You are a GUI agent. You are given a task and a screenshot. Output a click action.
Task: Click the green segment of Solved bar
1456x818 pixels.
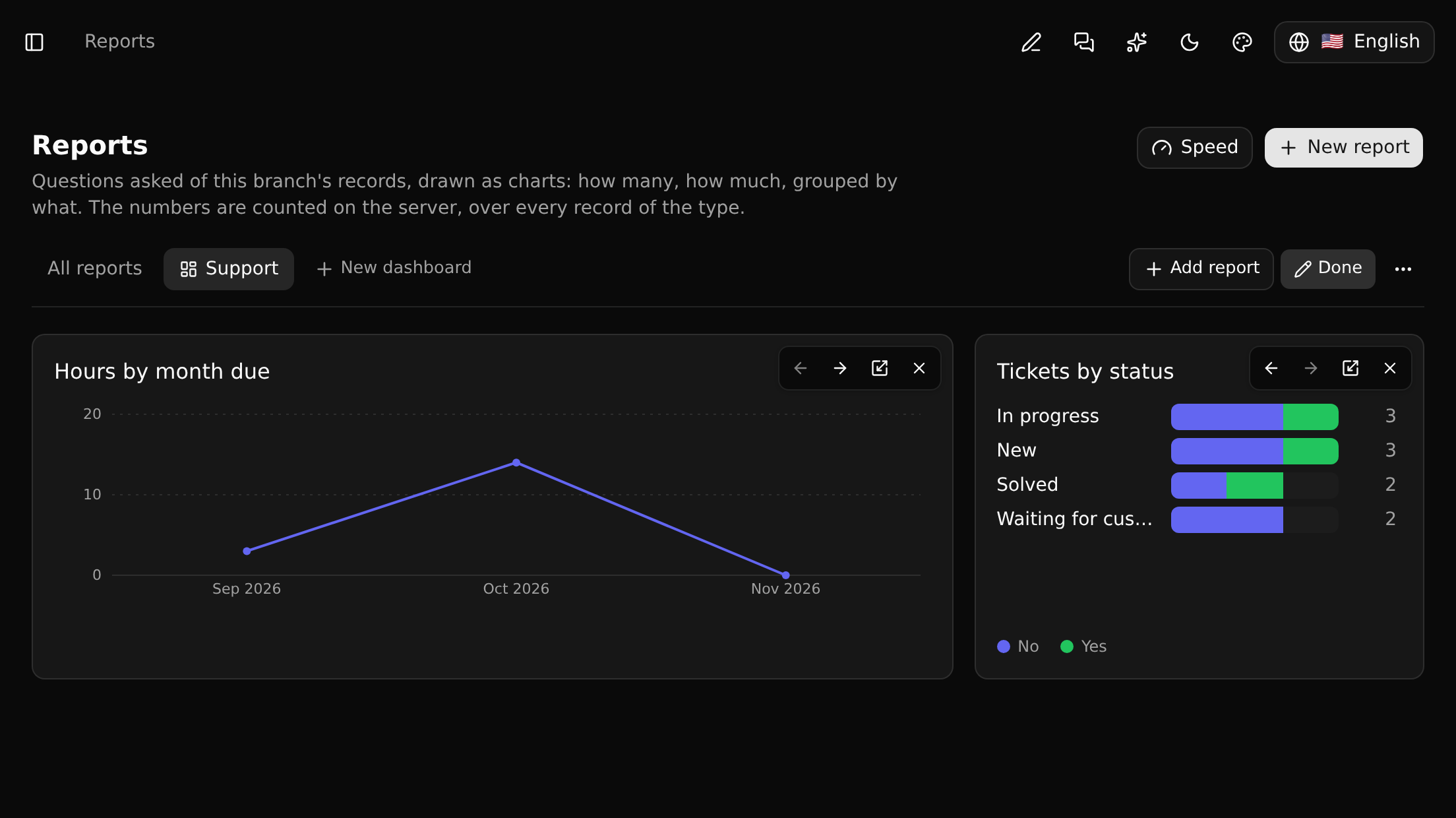[x=1254, y=486]
